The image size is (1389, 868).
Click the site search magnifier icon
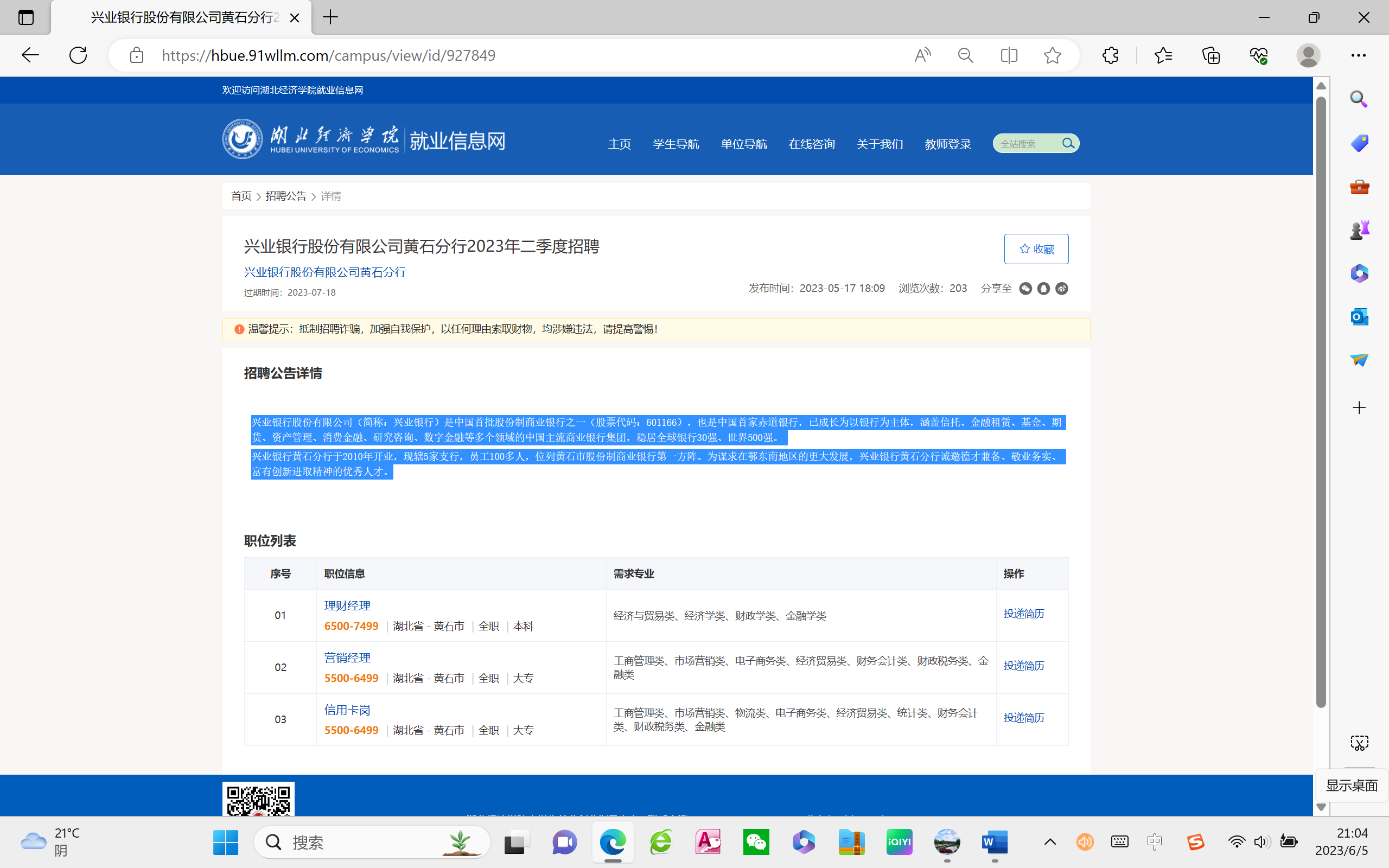(x=1068, y=143)
